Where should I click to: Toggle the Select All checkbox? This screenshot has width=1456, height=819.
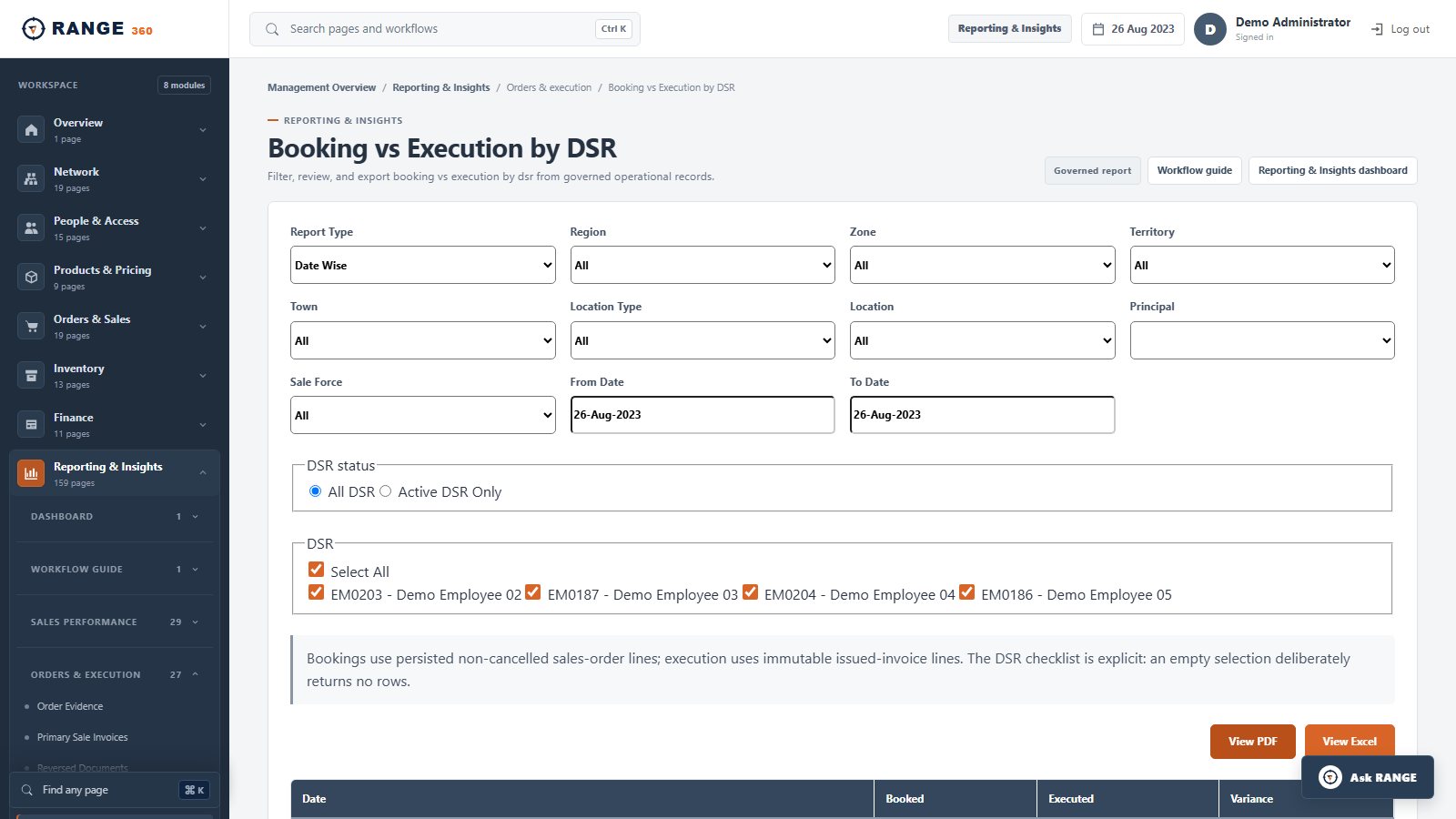[316, 570]
